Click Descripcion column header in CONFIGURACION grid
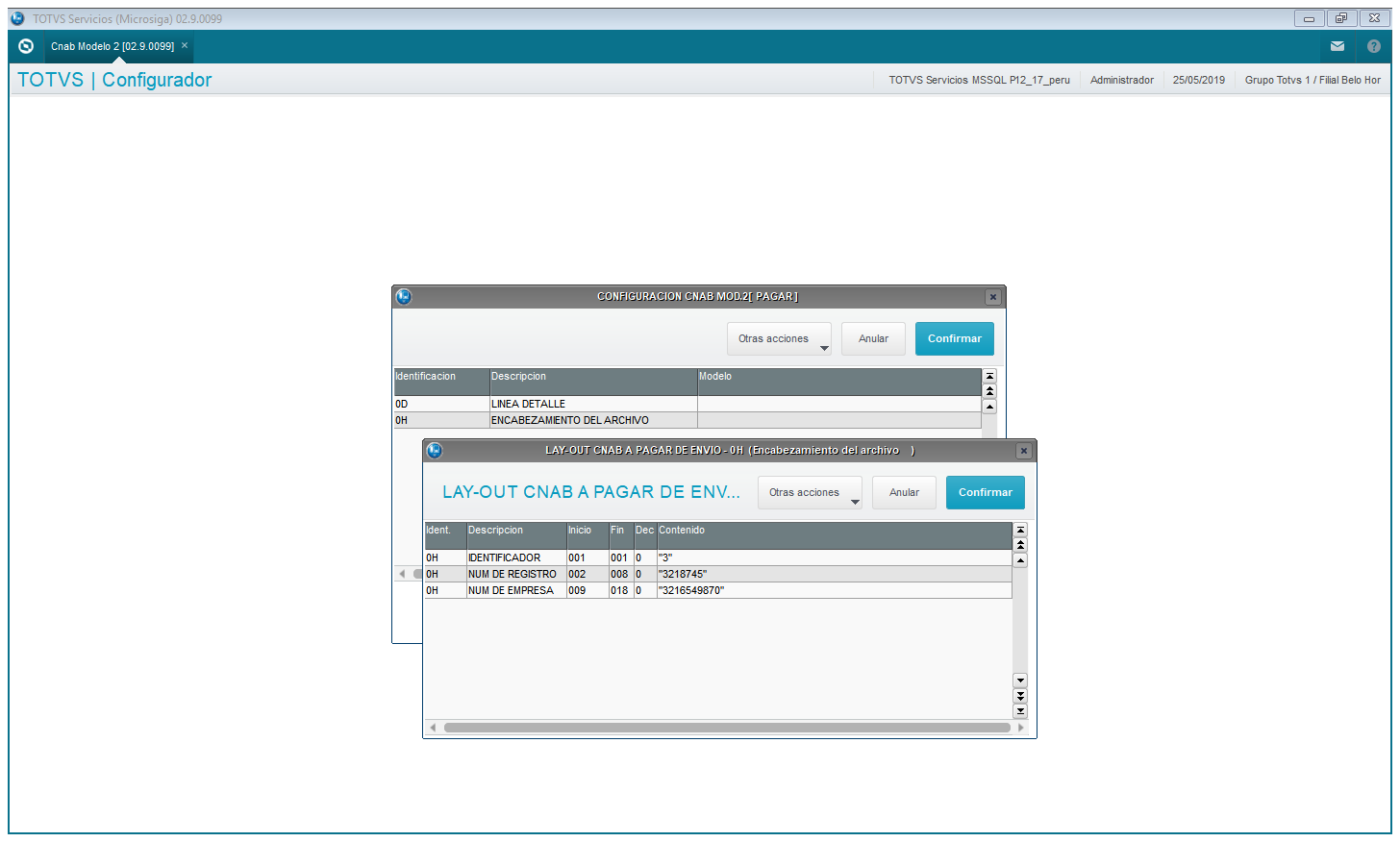The height and width of the screenshot is (842, 1400). pos(593,382)
